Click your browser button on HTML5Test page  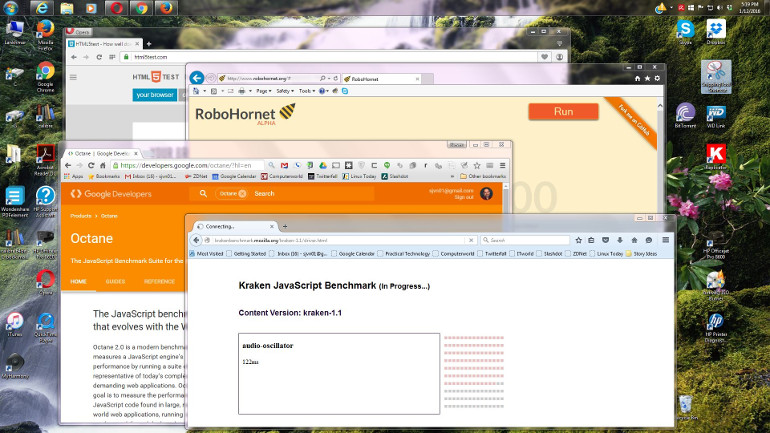[154, 95]
